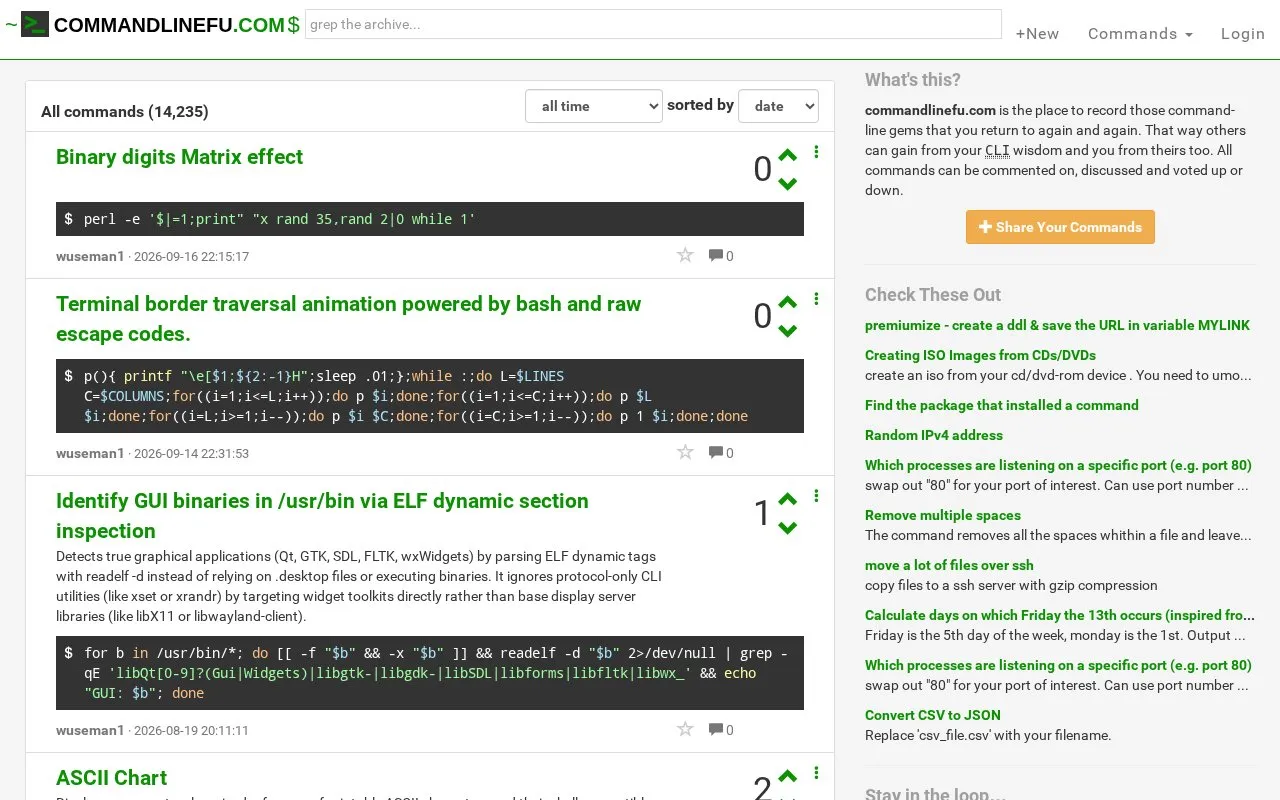Upvote the ASCII Chart command
This screenshot has width=1280, height=800.
(x=788, y=776)
